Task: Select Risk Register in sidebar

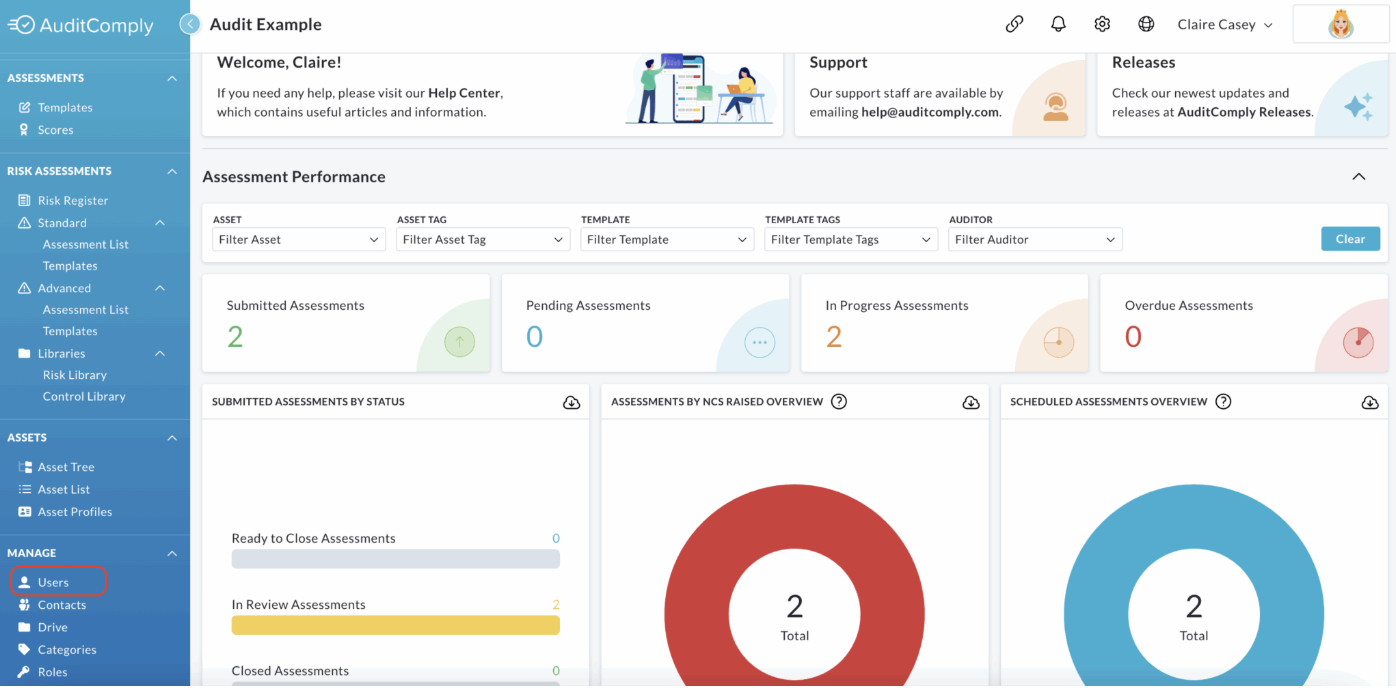Action: click(x=72, y=200)
